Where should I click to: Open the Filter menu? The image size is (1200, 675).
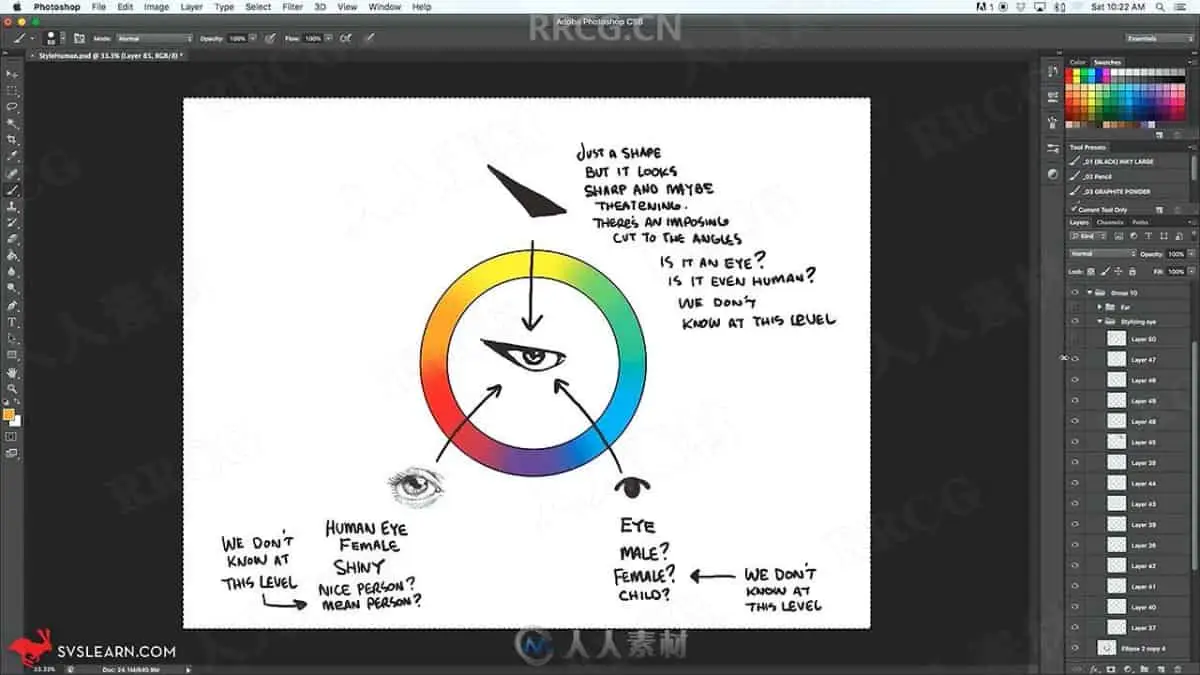click(292, 7)
